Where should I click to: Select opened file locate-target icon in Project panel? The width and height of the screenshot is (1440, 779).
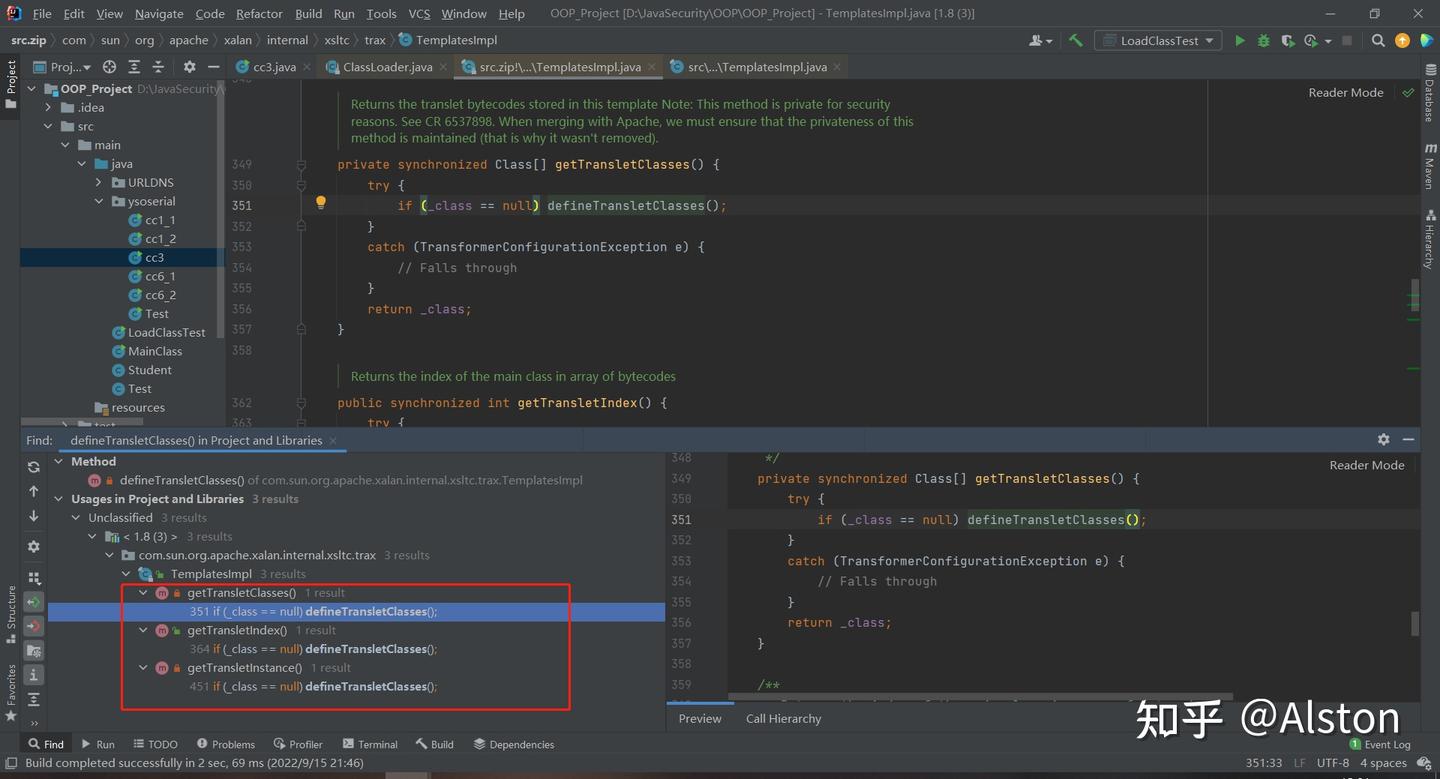[x=109, y=67]
